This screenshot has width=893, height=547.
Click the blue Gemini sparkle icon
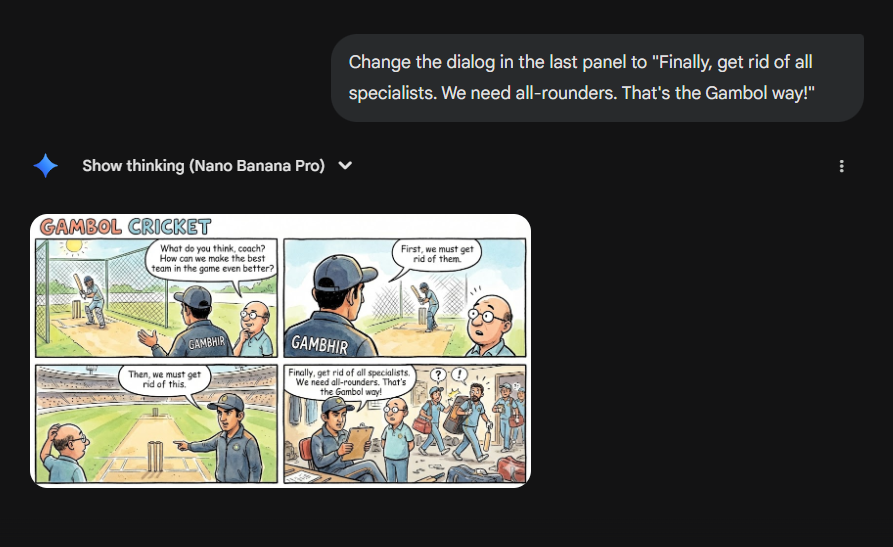pos(46,166)
